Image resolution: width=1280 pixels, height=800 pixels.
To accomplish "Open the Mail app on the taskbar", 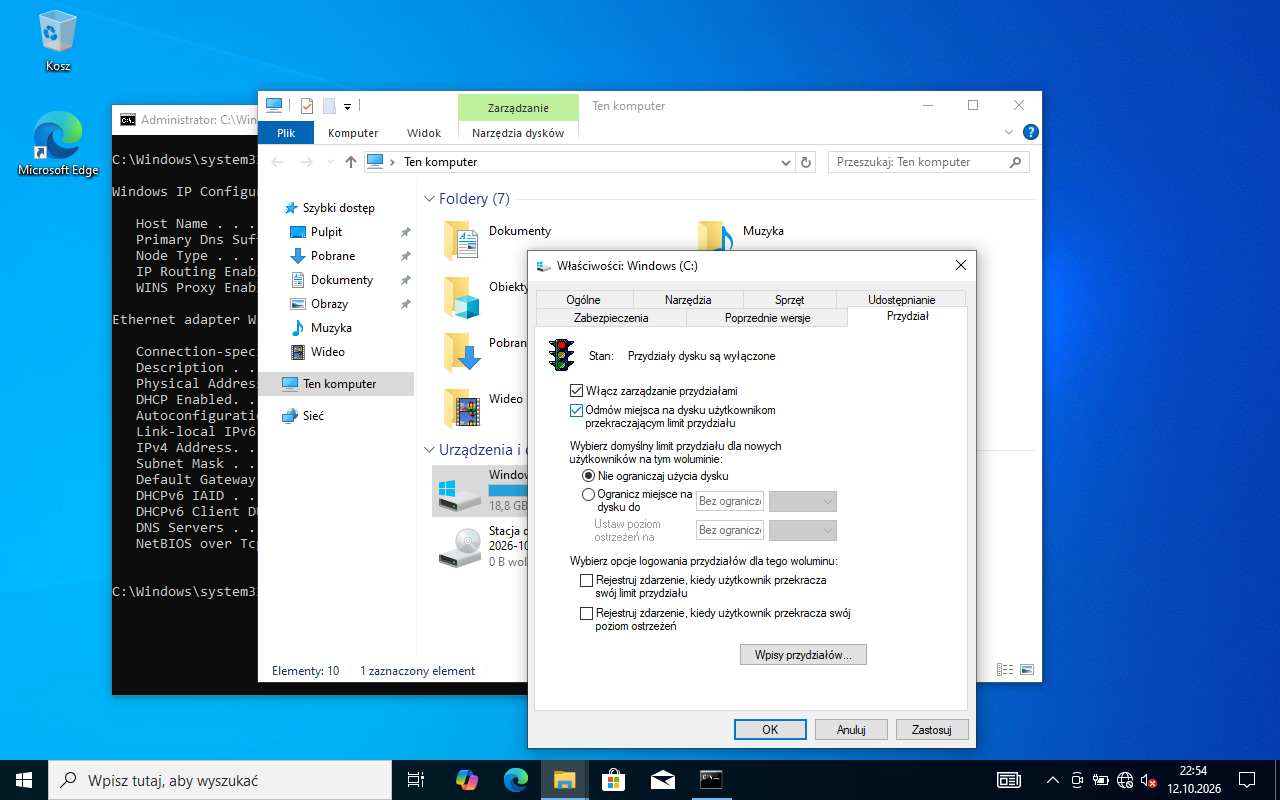I will point(662,779).
